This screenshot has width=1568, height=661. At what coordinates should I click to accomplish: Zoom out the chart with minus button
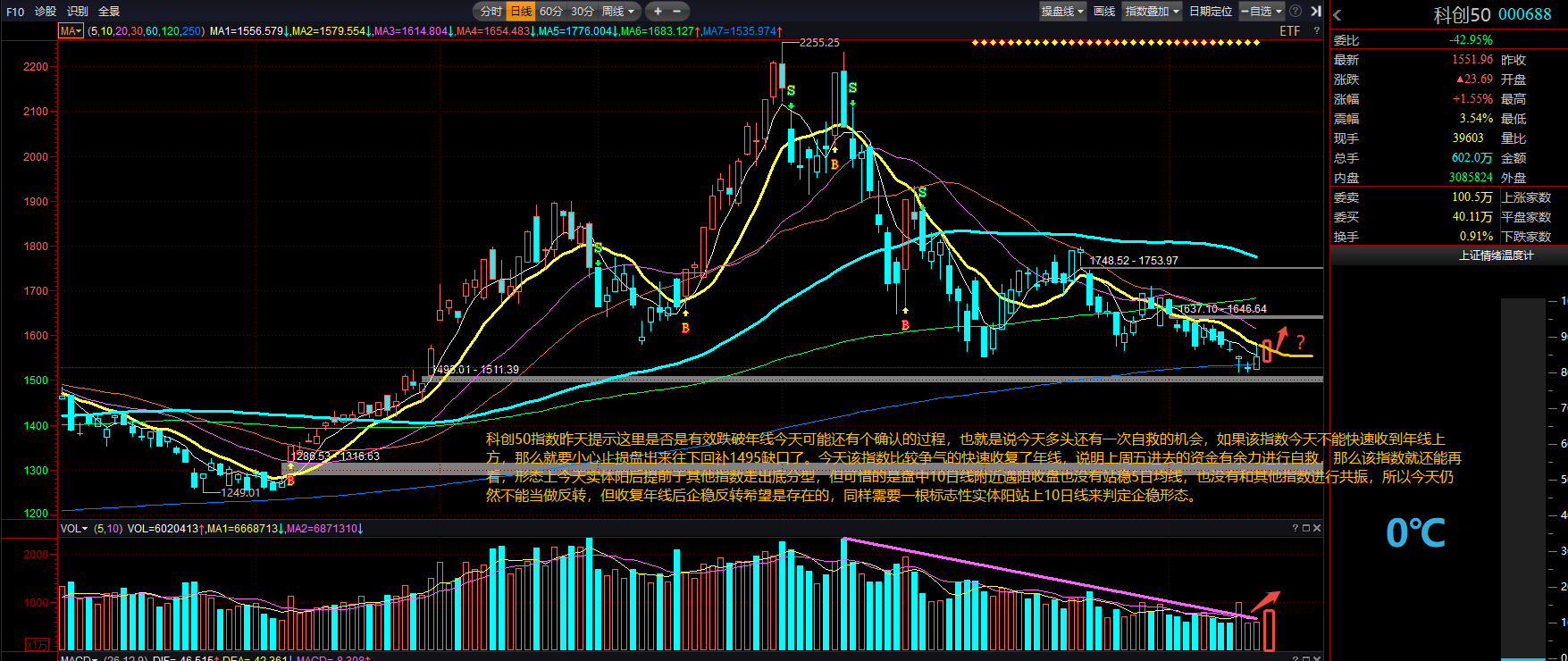click(676, 12)
